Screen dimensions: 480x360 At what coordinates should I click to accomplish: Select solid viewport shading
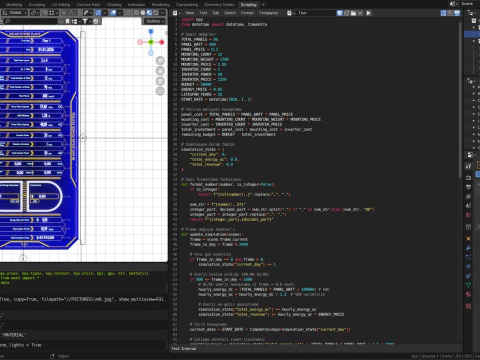coord(143,13)
